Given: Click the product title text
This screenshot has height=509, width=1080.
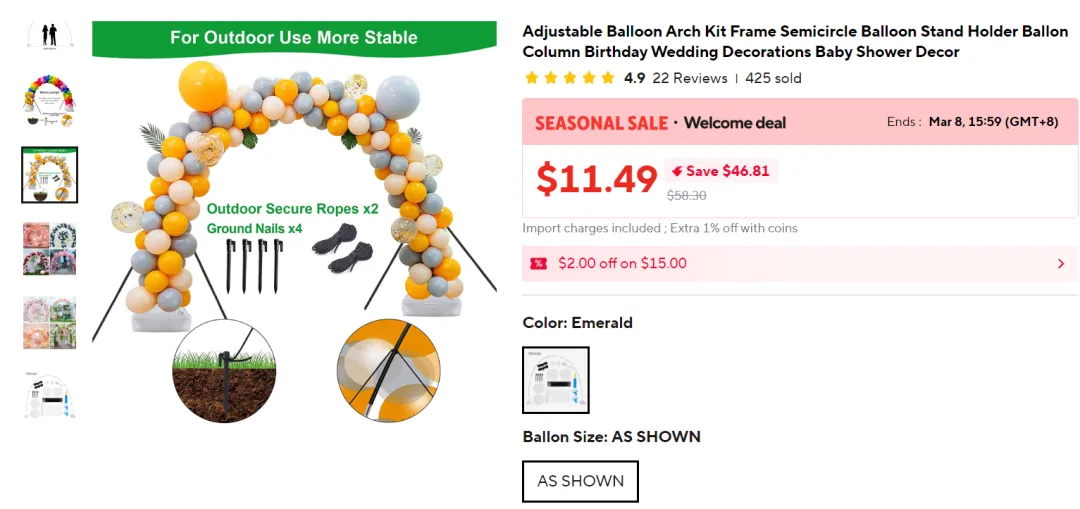Looking at the screenshot, I should coord(795,42).
